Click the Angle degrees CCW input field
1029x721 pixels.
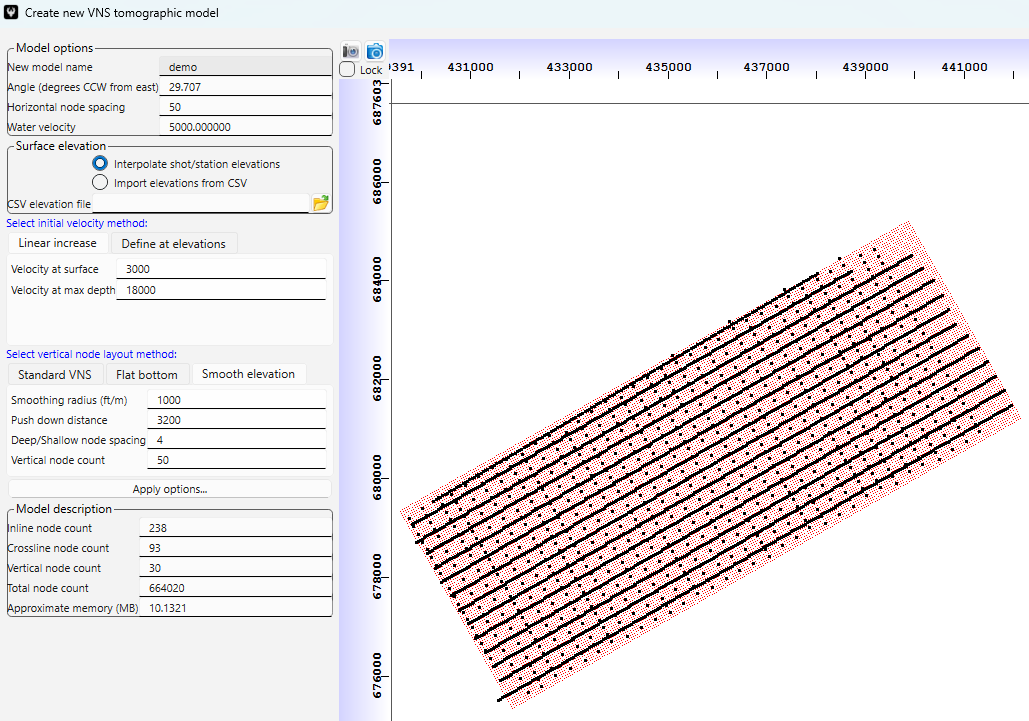(x=246, y=87)
